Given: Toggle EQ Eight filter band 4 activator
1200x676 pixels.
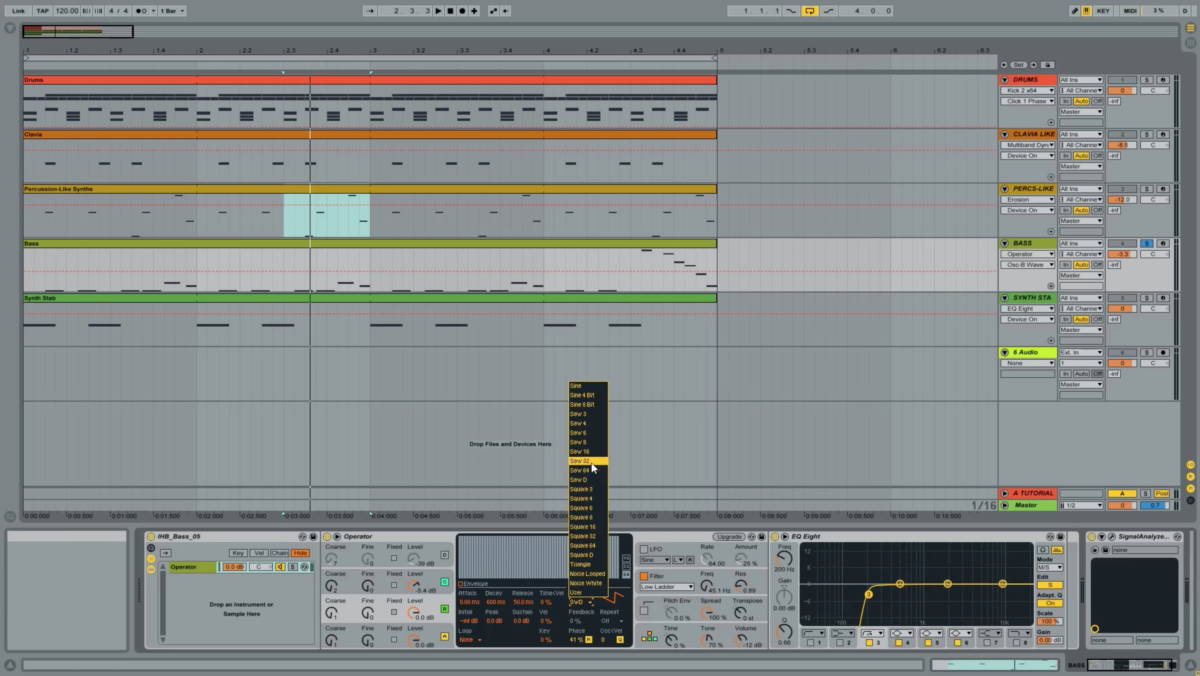Looking at the screenshot, I should click(898, 642).
